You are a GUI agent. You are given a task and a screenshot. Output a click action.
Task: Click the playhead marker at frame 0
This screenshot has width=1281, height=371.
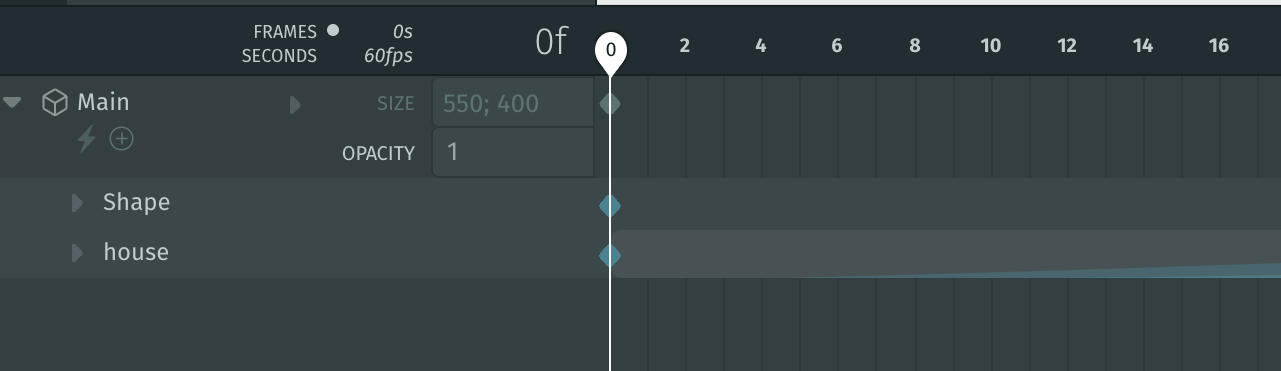pyautogui.click(x=611, y=53)
